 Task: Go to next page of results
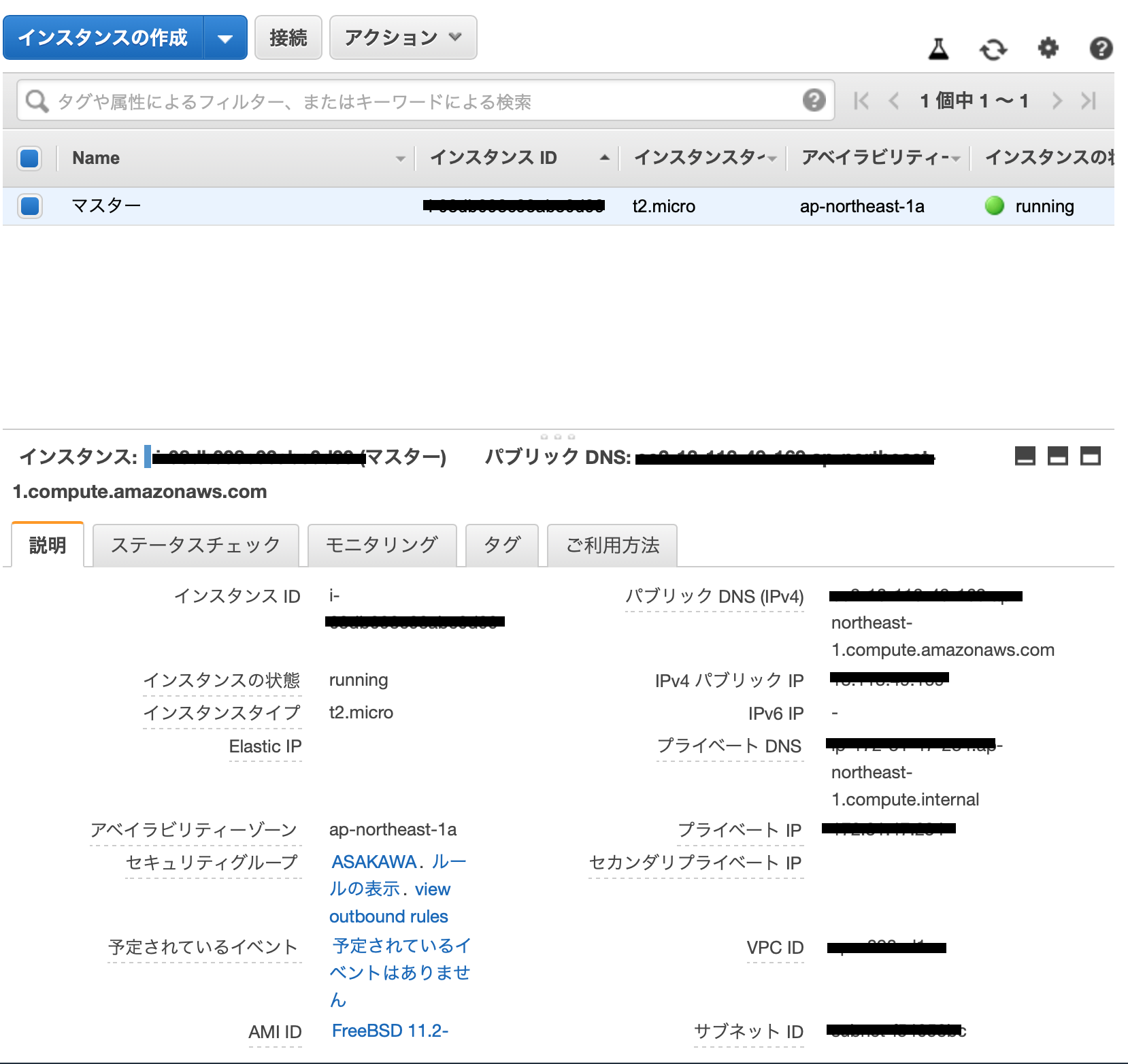(1057, 101)
